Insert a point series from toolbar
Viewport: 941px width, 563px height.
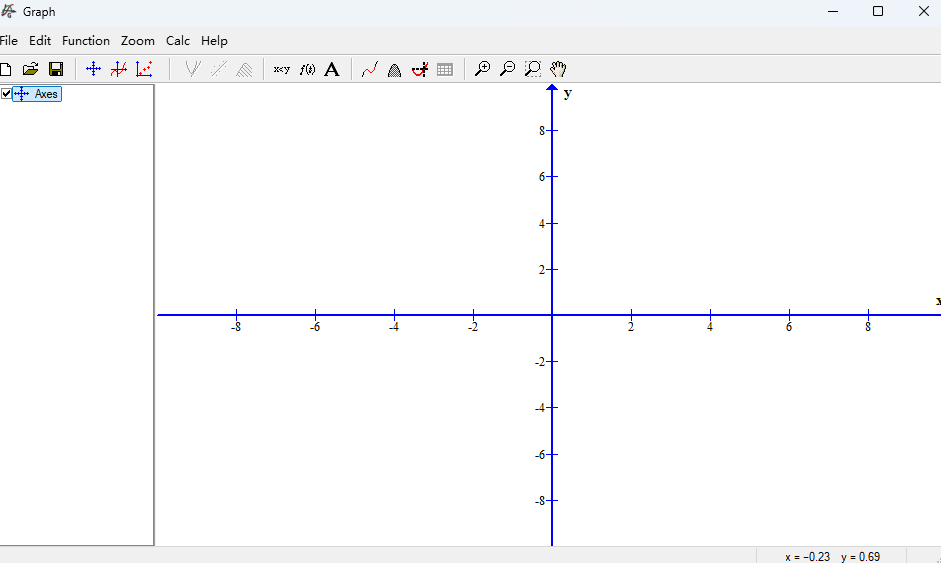pyautogui.click(x=144, y=69)
